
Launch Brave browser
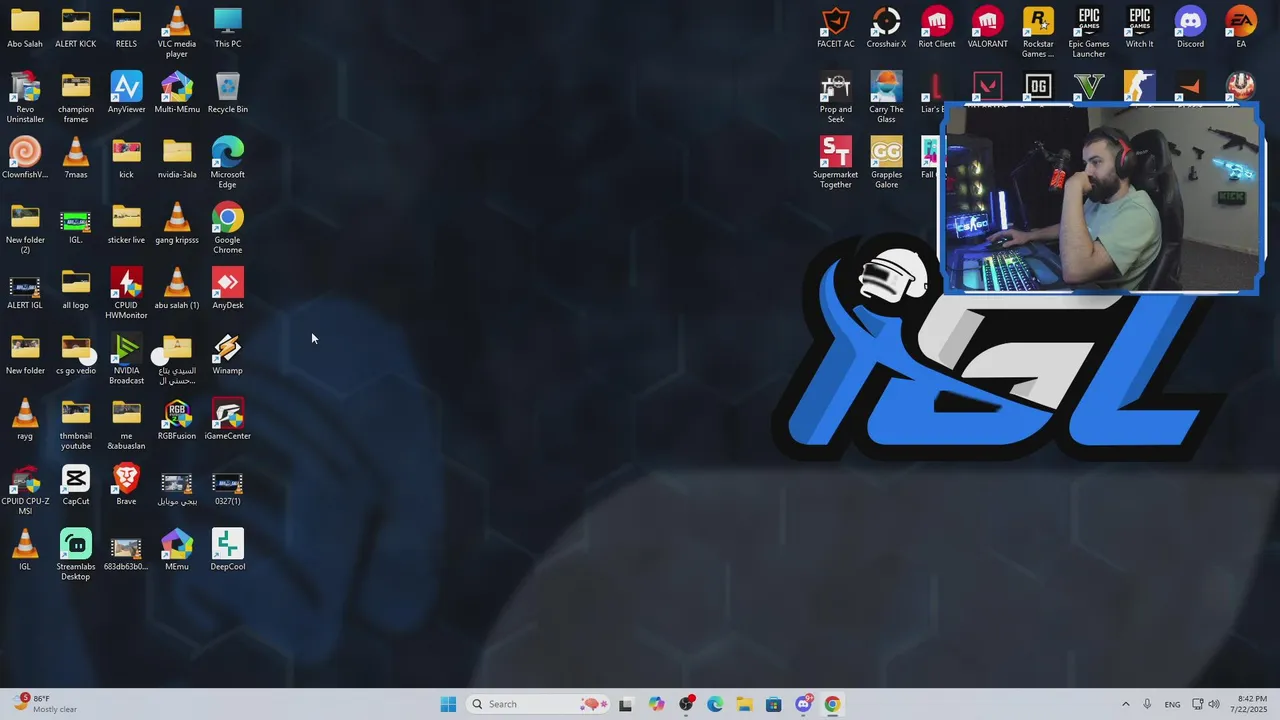click(x=126, y=485)
